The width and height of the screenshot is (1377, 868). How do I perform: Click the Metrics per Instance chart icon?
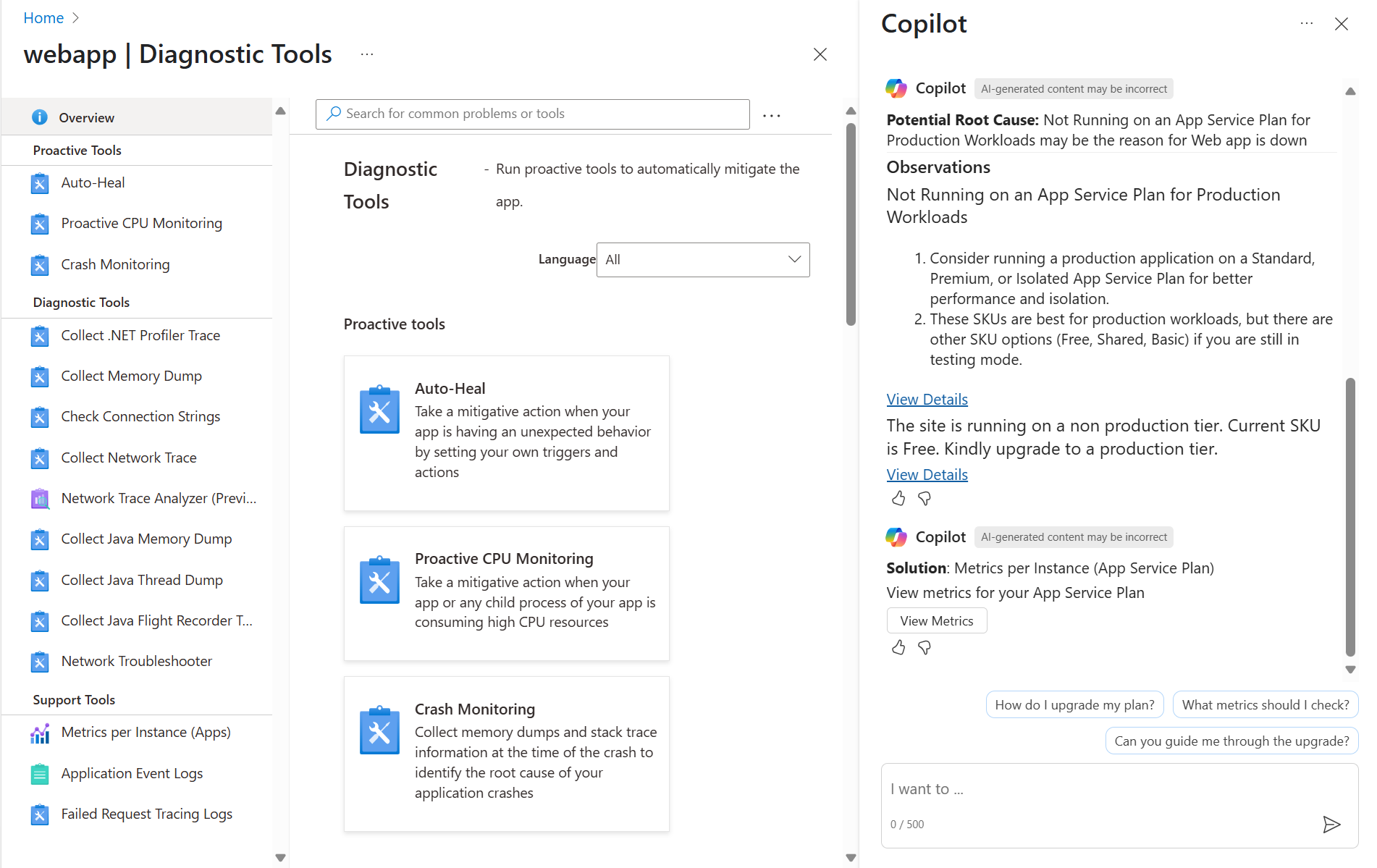[40, 733]
